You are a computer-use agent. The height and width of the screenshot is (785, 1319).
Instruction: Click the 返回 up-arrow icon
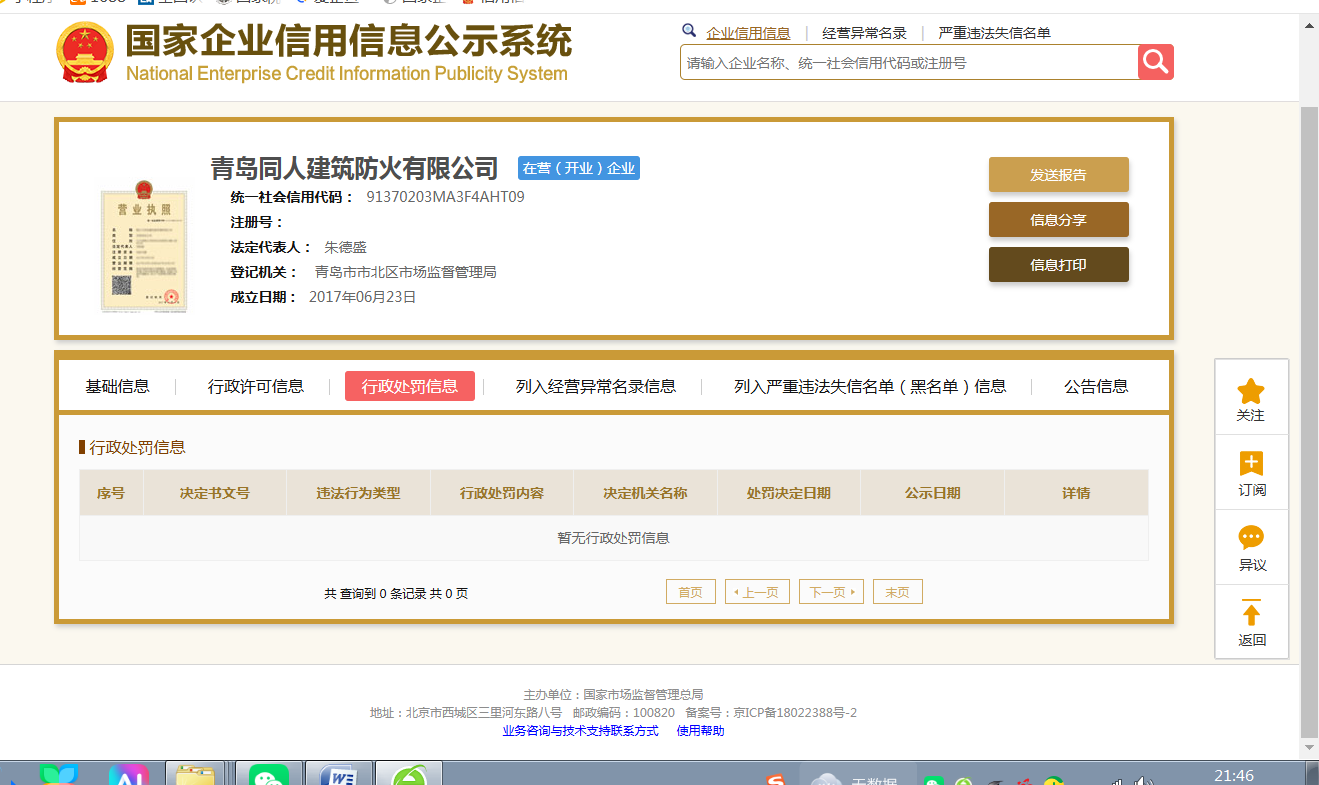coord(1251,613)
